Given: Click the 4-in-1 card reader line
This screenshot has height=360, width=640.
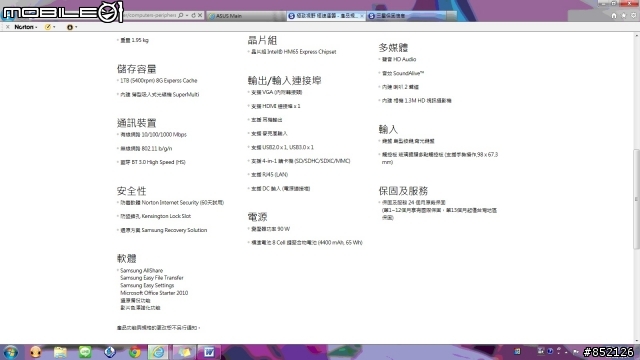Looking at the screenshot, I should click(x=301, y=161).
